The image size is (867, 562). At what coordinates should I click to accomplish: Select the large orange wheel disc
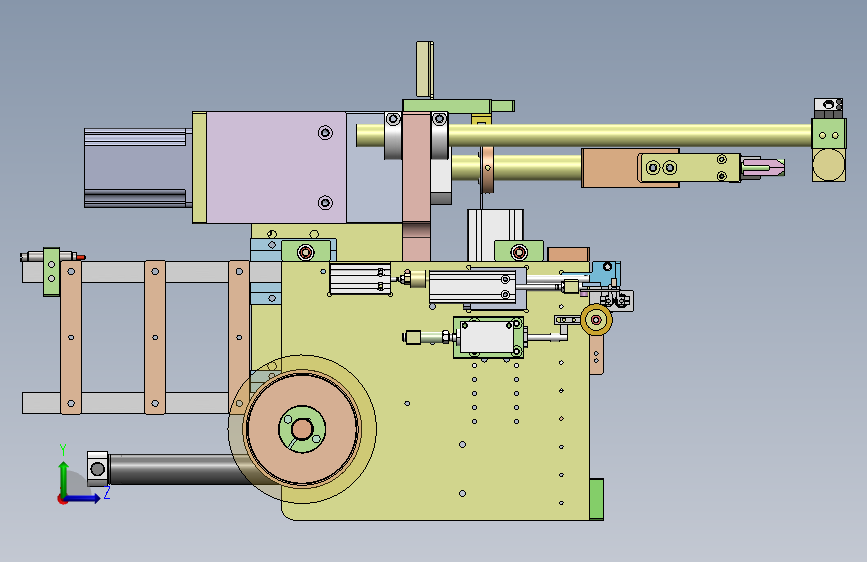pyautogui.click(x=302, y=429)
